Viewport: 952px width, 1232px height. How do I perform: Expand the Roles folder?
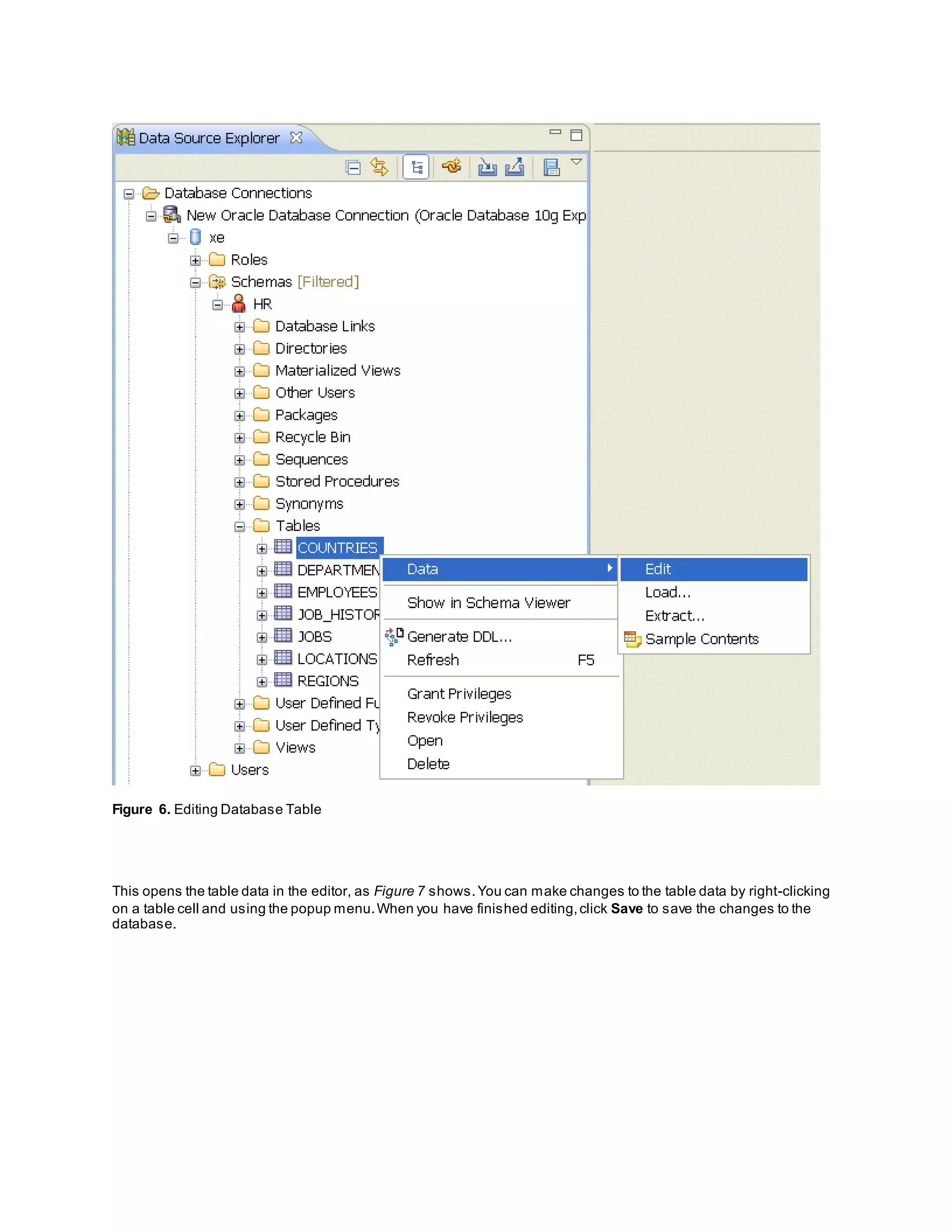(195, 261)
